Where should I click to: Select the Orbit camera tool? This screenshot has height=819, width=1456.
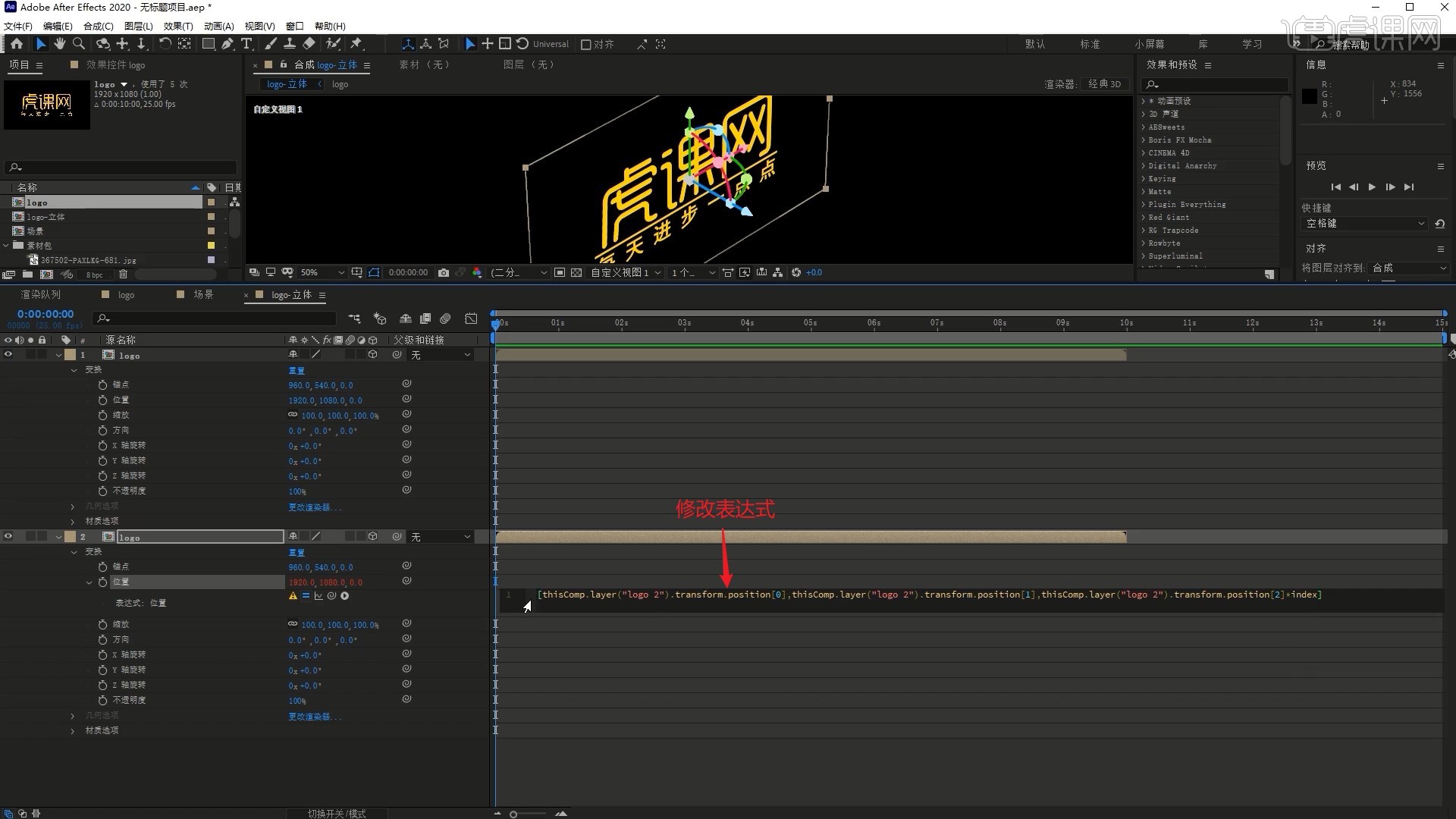click(103, 44)
